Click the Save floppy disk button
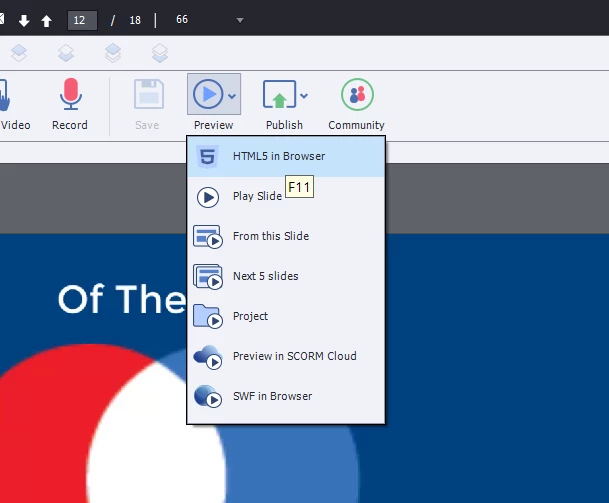Screen dimensions: 609x503 [149, 94]
